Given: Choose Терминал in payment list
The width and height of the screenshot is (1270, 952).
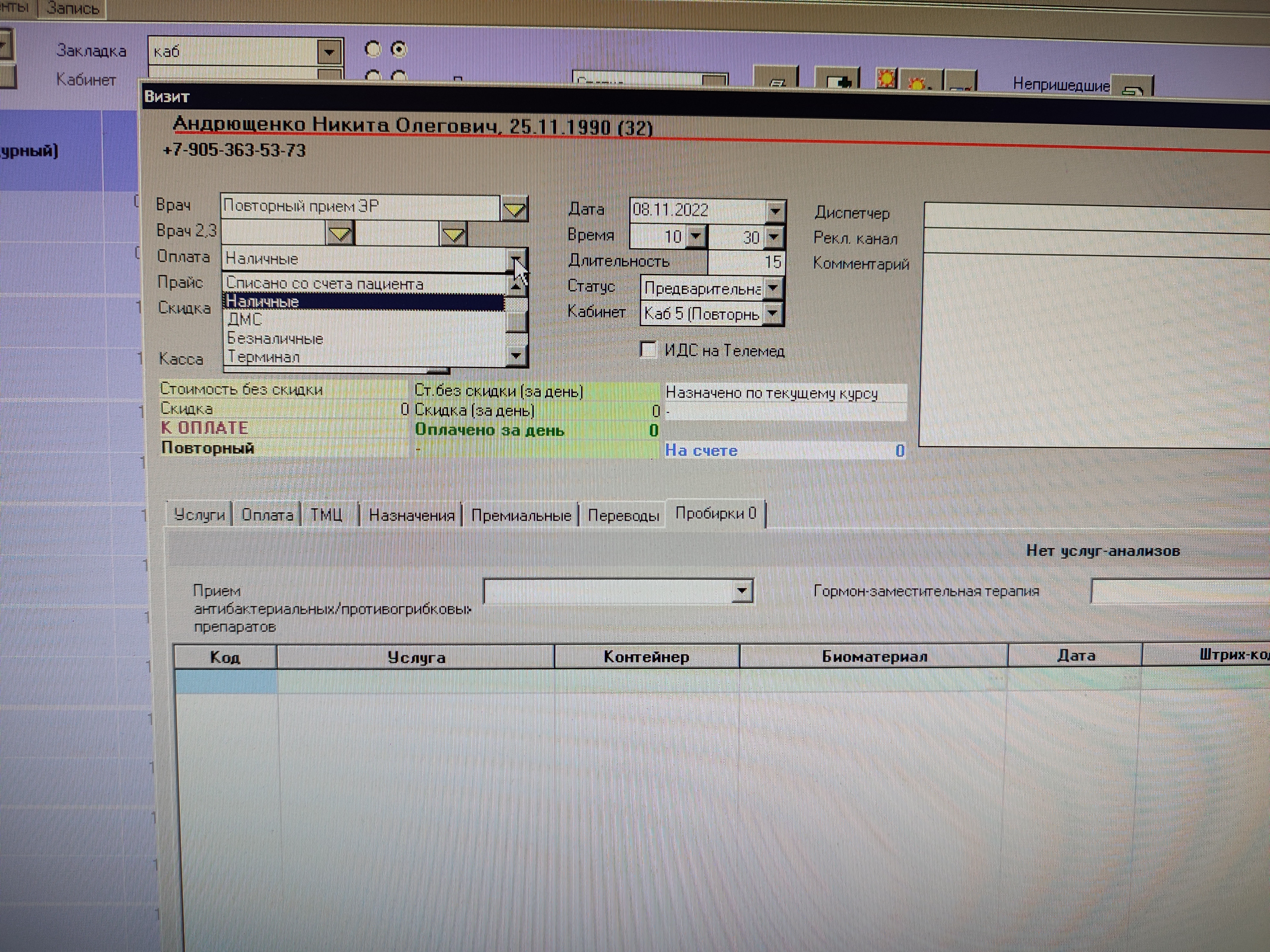Looking at the screenshot, I should 264,357.
